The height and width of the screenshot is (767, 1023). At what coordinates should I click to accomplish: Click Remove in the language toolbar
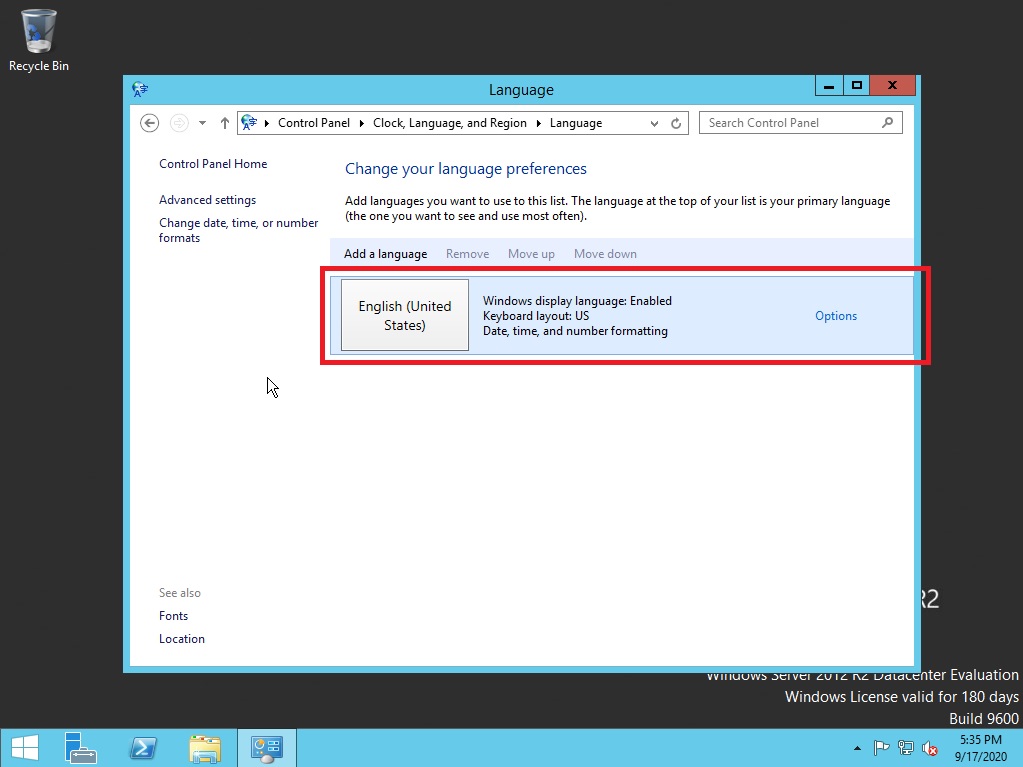click(467, 254)
